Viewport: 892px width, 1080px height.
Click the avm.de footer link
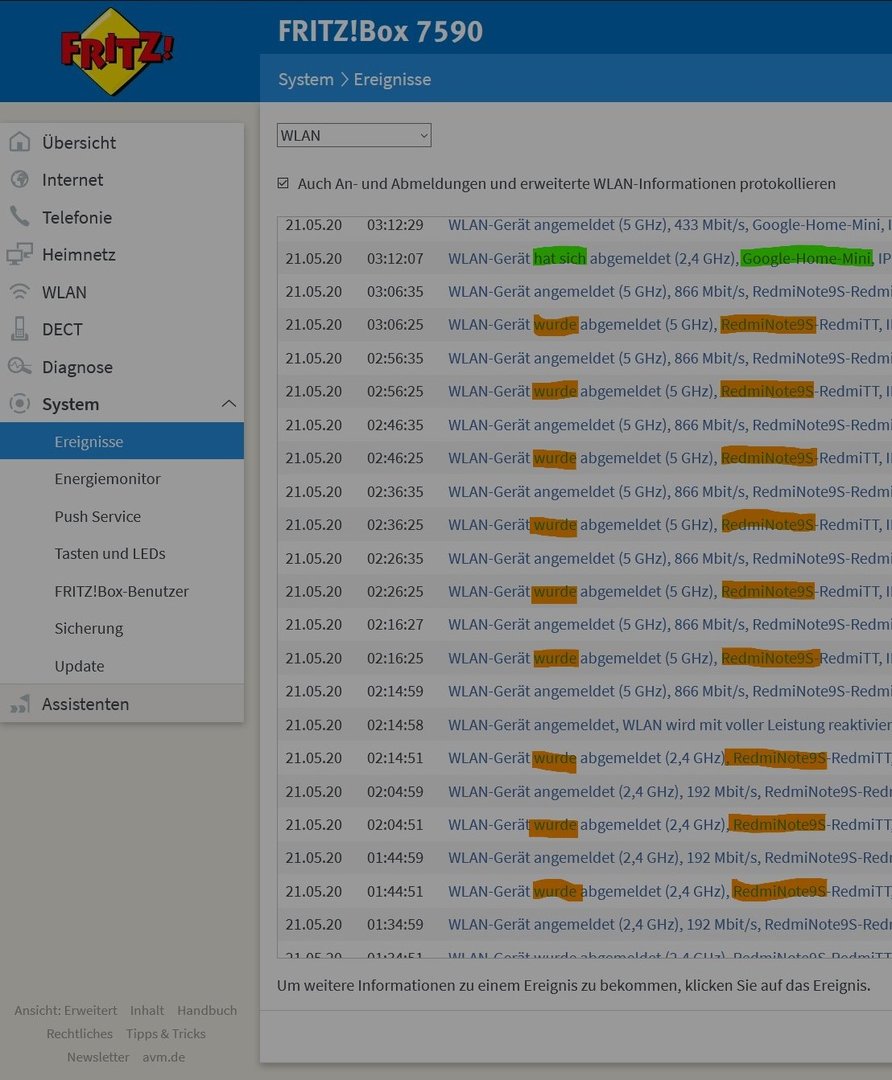(x=163, y=1057)
